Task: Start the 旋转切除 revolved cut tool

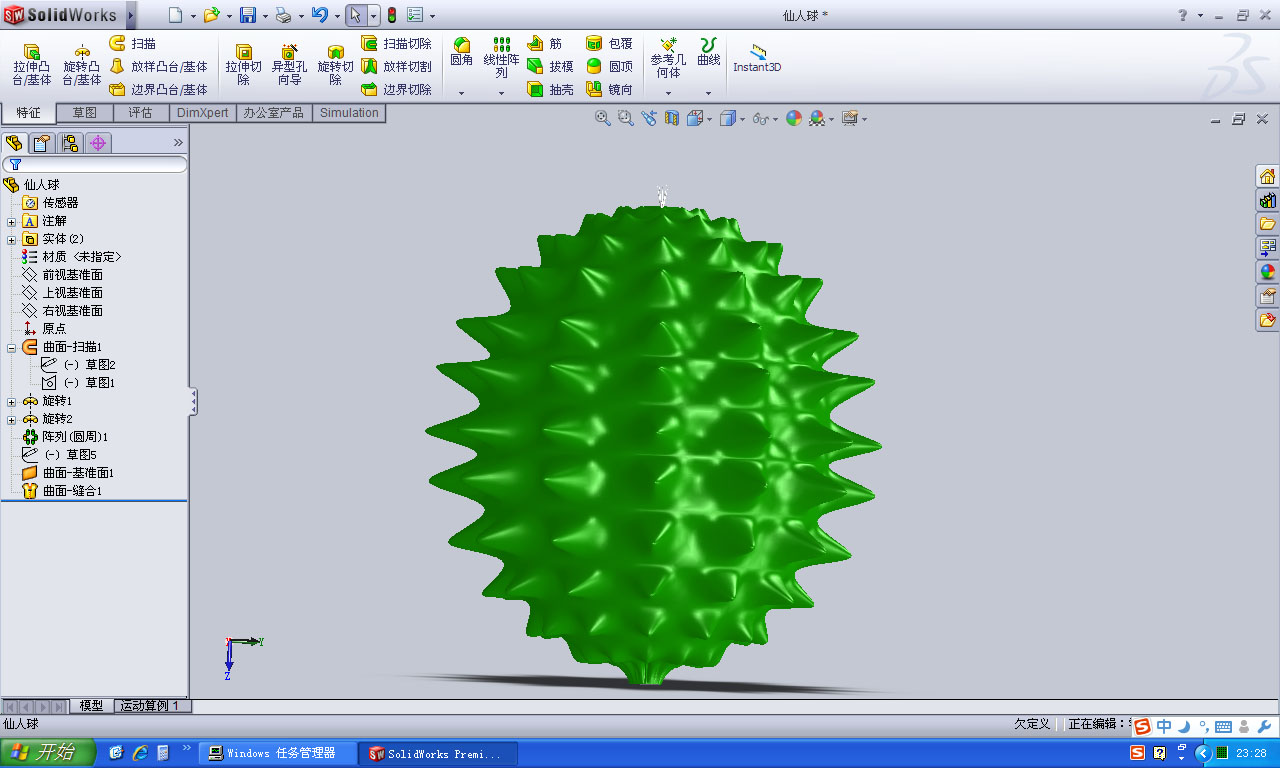Action: pos(336,65)
